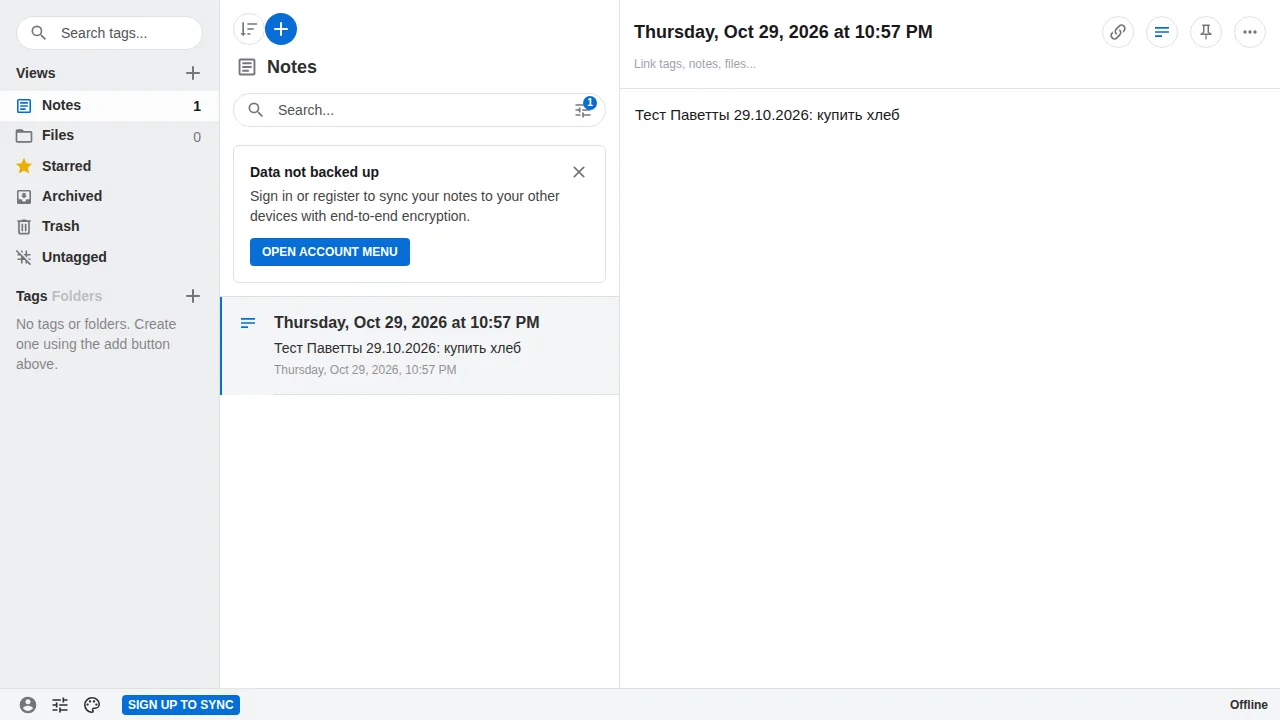This screenshot has width=1280, height=720.
Task: Open the note options ellipsis menu
Action: tap(1250, 32)
